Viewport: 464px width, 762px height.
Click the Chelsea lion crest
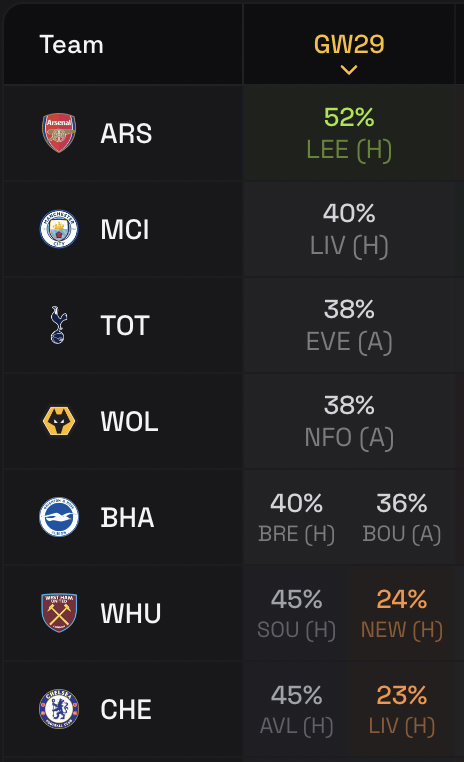click(x=59, y=709)
